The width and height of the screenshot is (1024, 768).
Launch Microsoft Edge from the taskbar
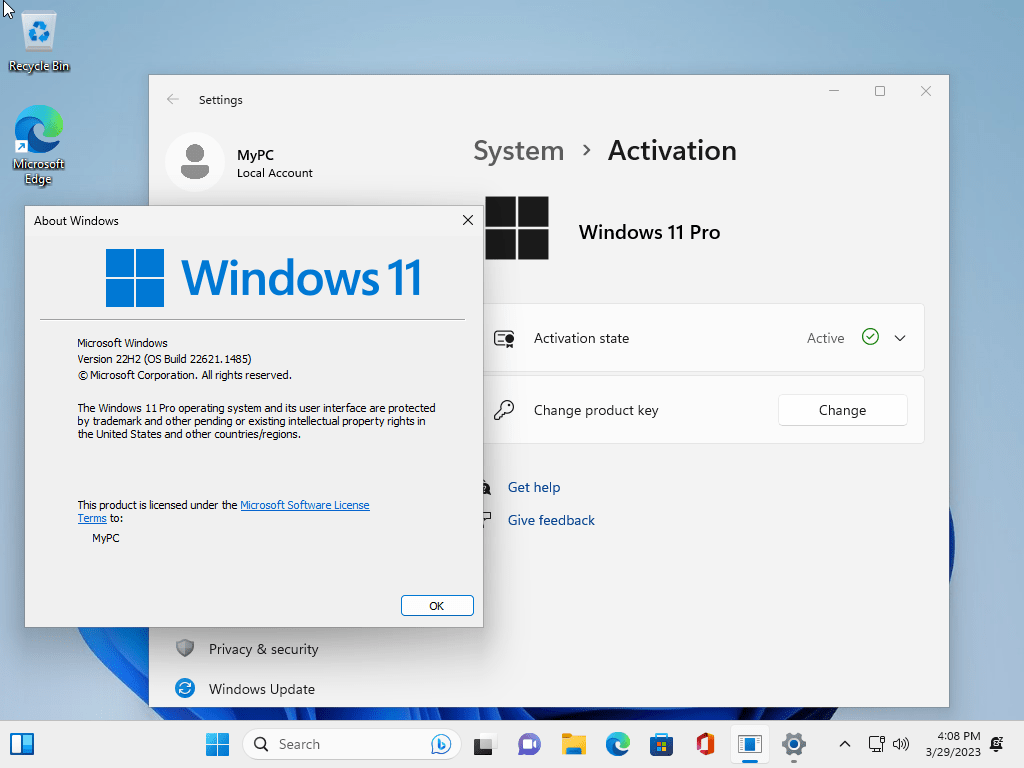pyautogui.click(x=617, y=744)
